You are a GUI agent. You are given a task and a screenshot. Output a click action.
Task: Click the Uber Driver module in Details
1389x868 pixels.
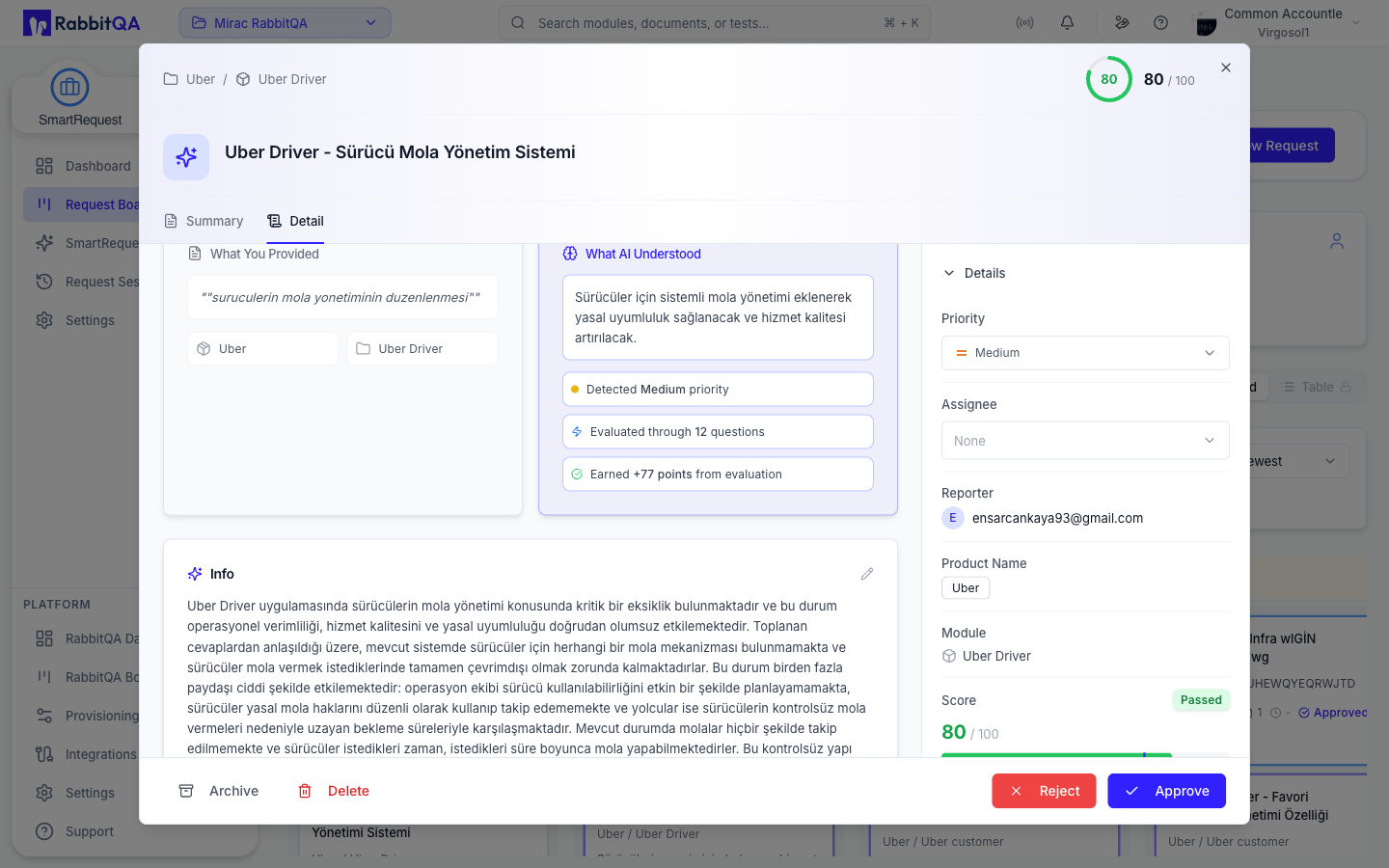pos(986,656)
